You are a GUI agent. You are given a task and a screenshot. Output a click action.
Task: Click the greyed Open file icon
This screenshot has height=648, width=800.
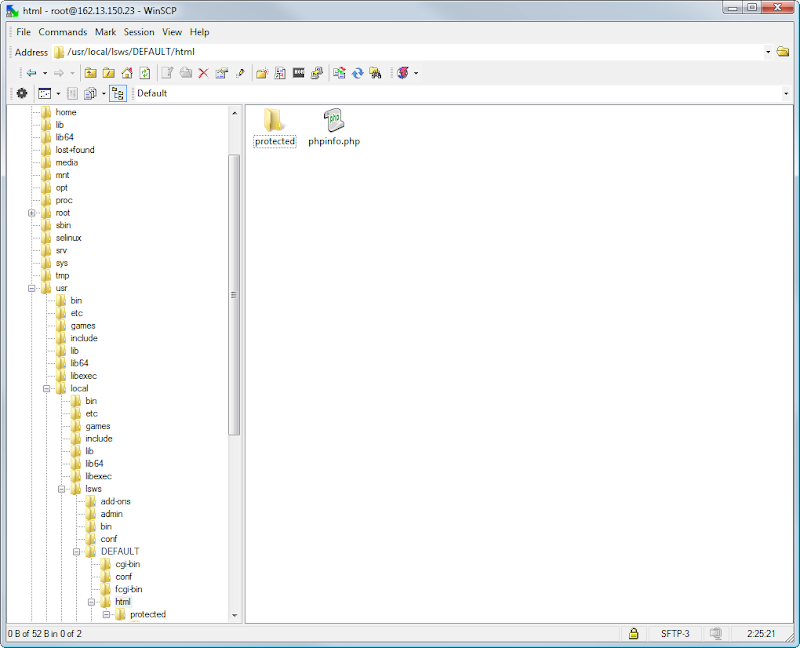coord(186,73)
